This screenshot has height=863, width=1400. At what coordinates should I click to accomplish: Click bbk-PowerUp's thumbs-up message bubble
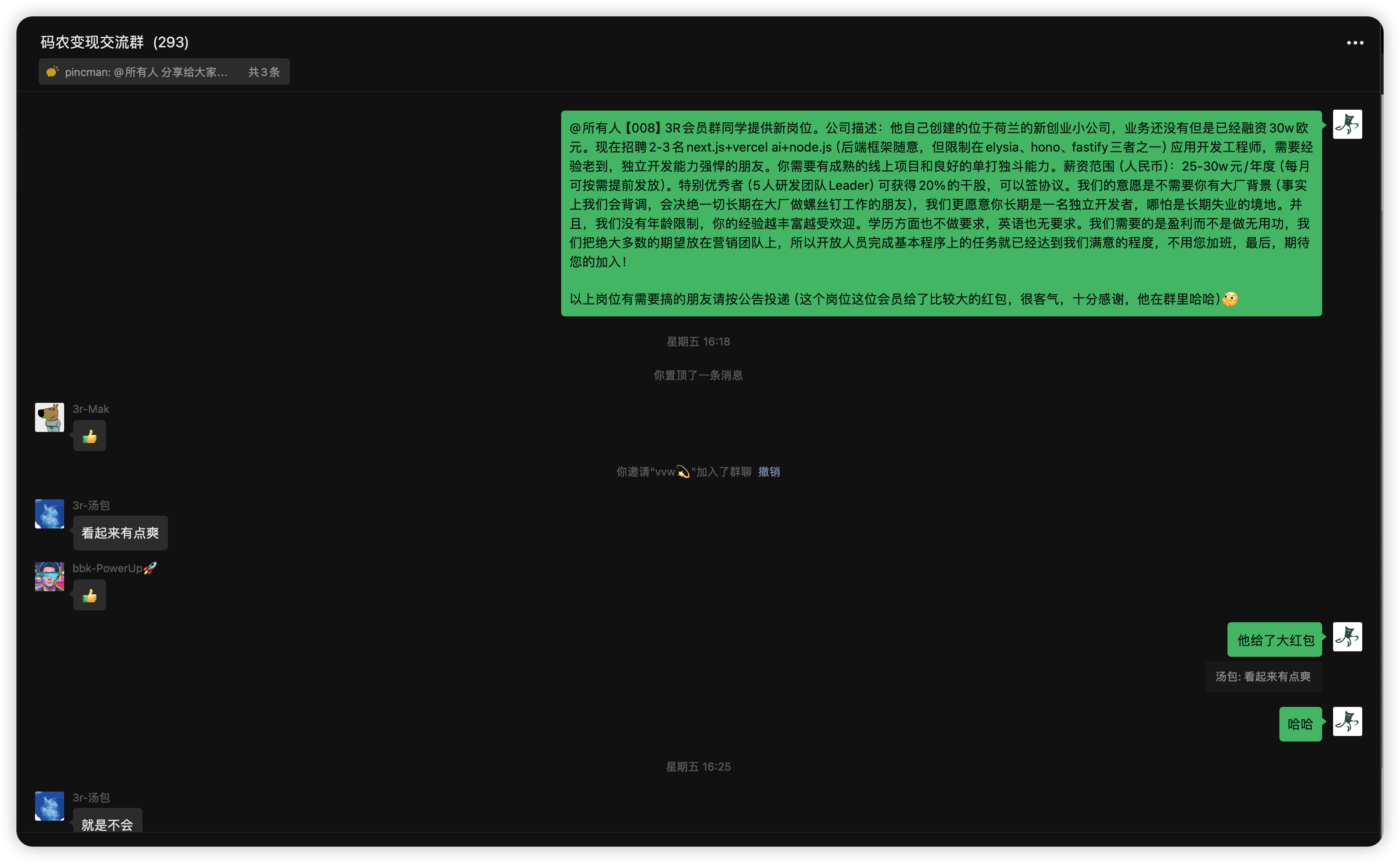point(90,596)
